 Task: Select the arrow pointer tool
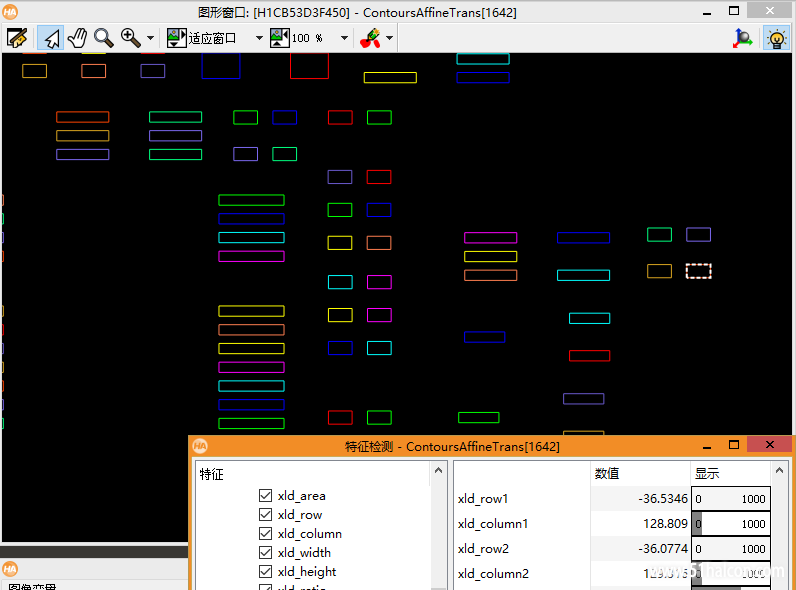tap(51, 38)
